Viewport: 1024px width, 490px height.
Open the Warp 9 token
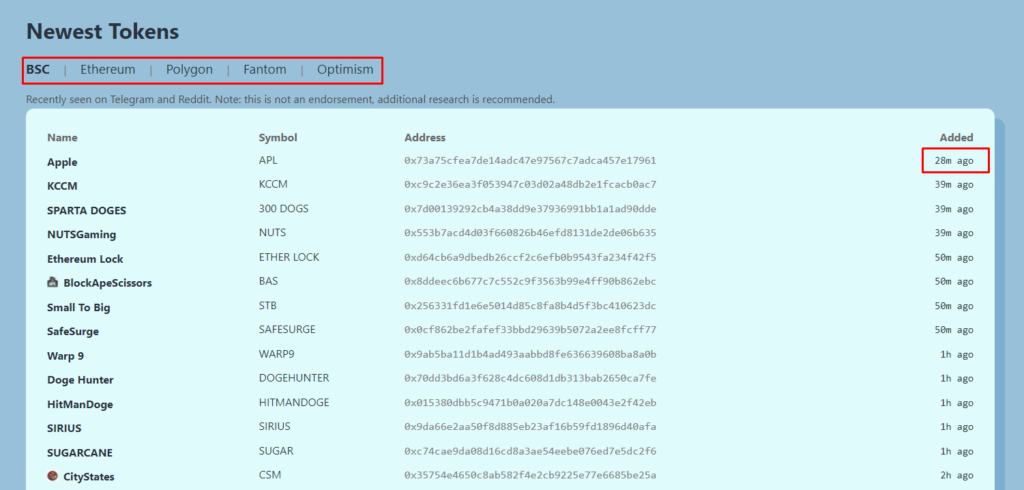click(x=65, y=356)
